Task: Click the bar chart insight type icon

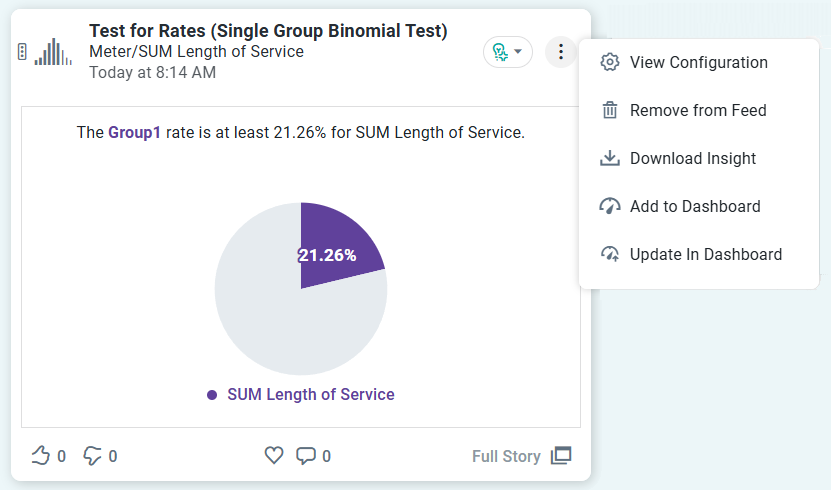Action: click(53, 52)
